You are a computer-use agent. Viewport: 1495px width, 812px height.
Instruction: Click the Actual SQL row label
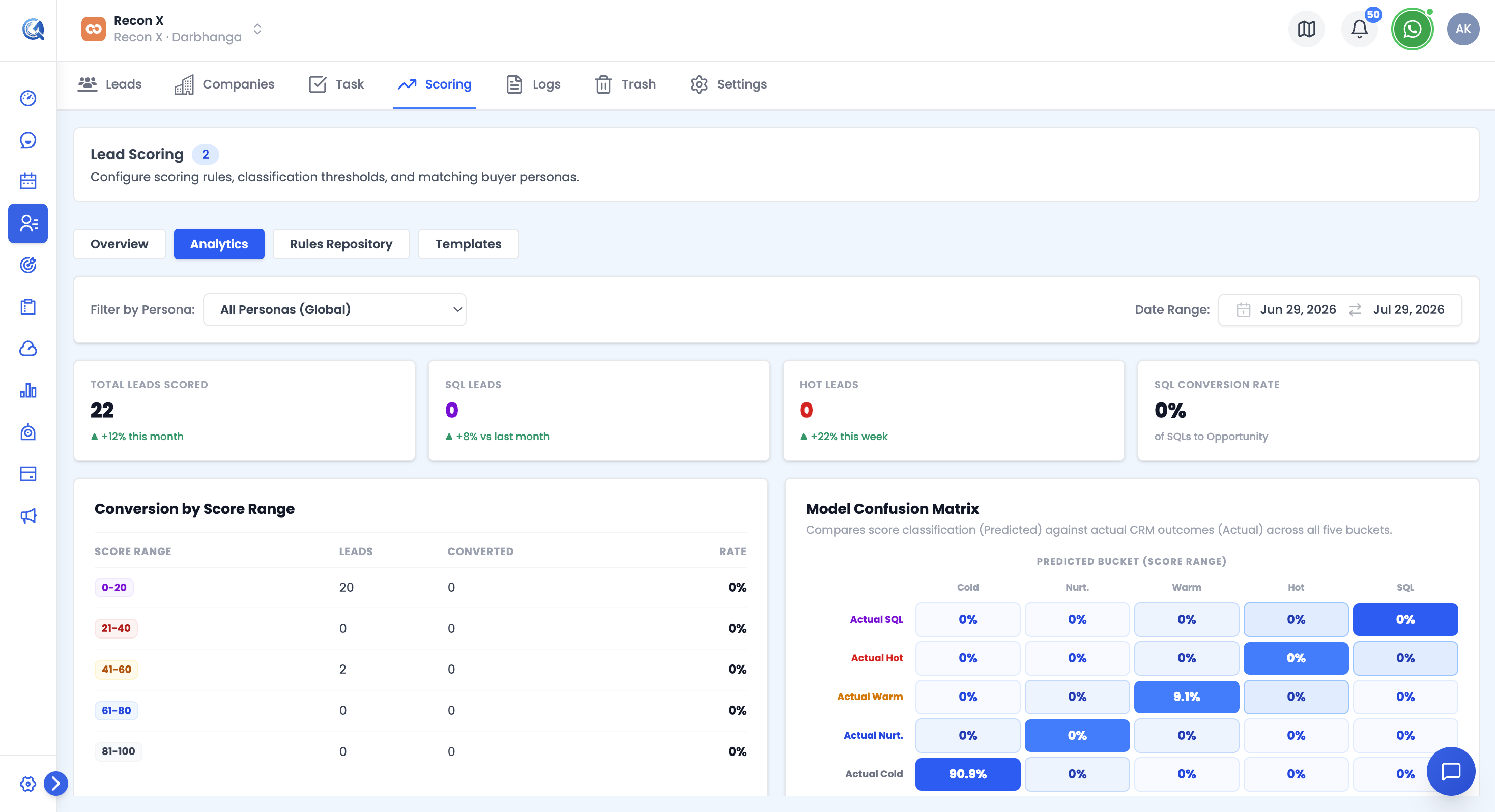click(x=876, y=619)
